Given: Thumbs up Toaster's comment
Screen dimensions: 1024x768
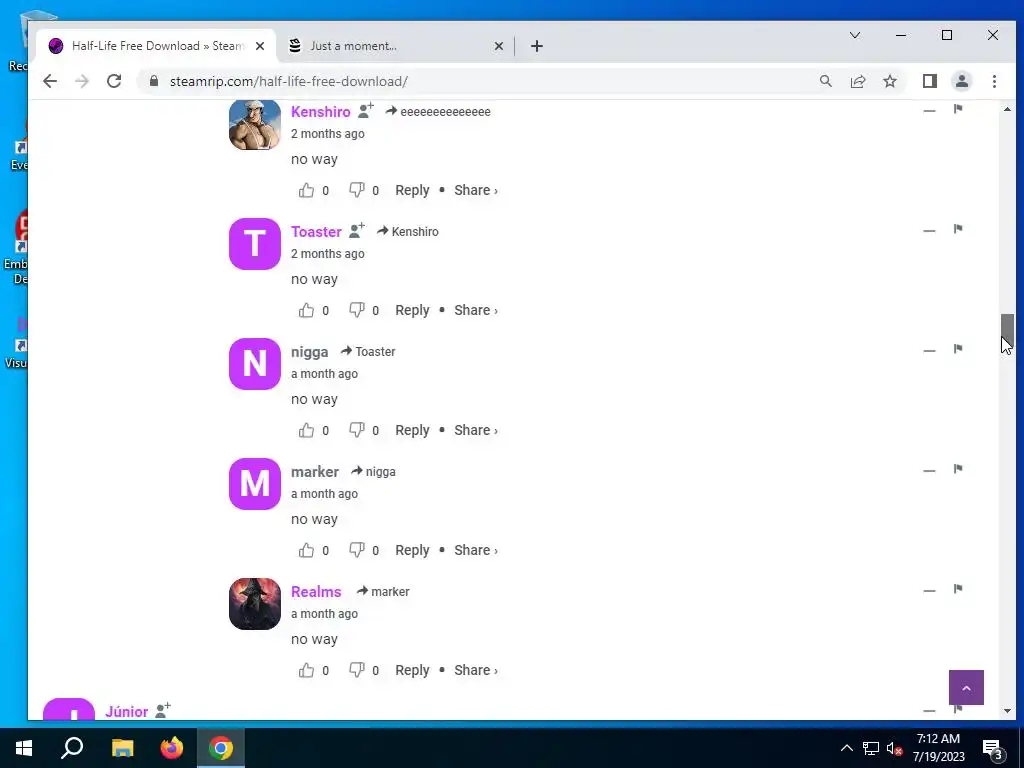Looking at the screenshot, I should (x=306, y=310).
